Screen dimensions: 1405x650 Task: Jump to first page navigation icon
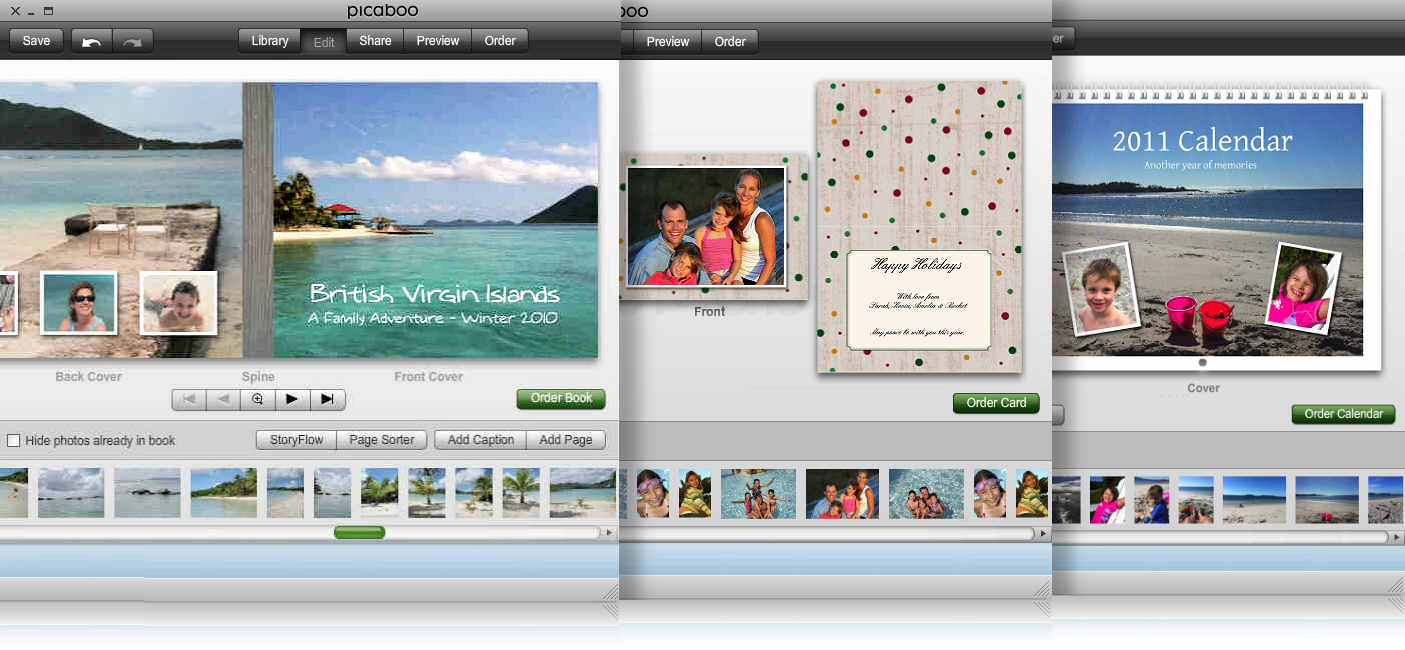click(x=188, y=399)
